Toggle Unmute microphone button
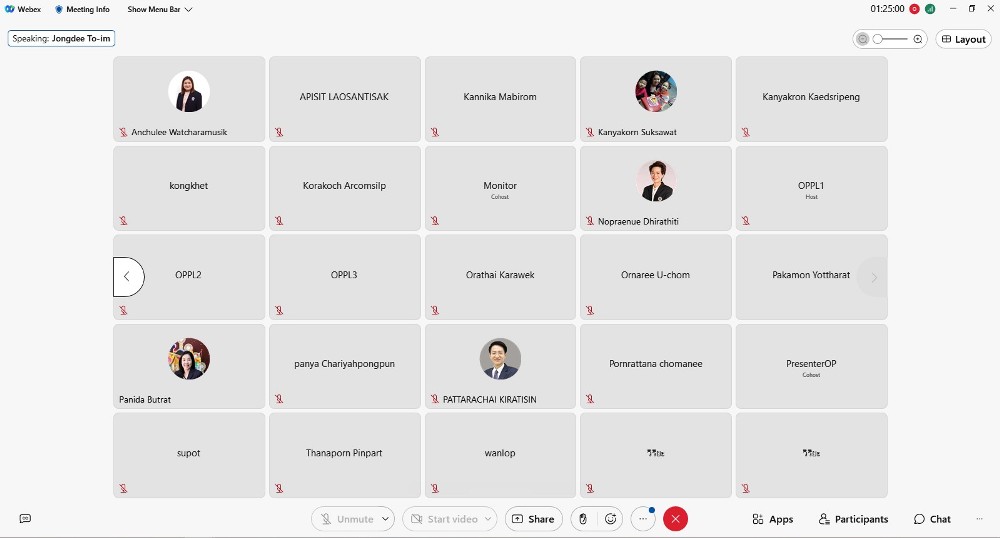Image resolution: width=1000 pixels, height=538 pixels. tap(346, 519)
